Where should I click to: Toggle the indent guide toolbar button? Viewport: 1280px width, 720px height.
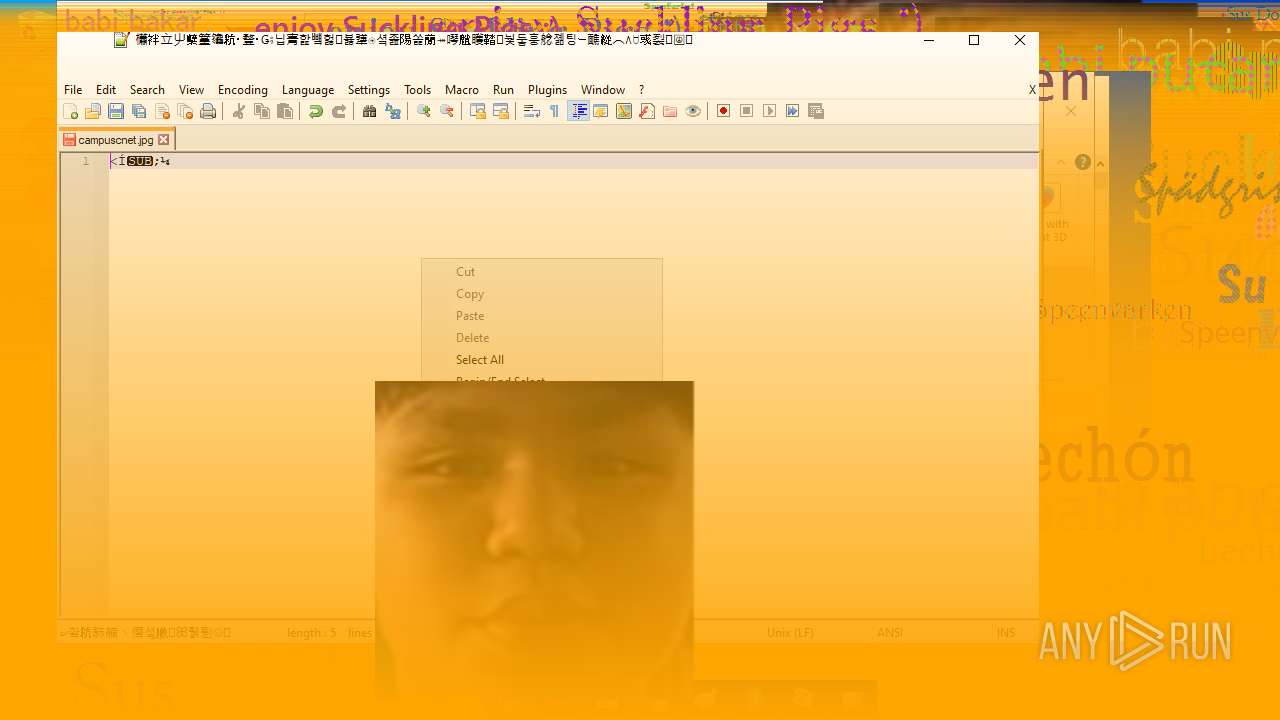click(x=578, y=111)
